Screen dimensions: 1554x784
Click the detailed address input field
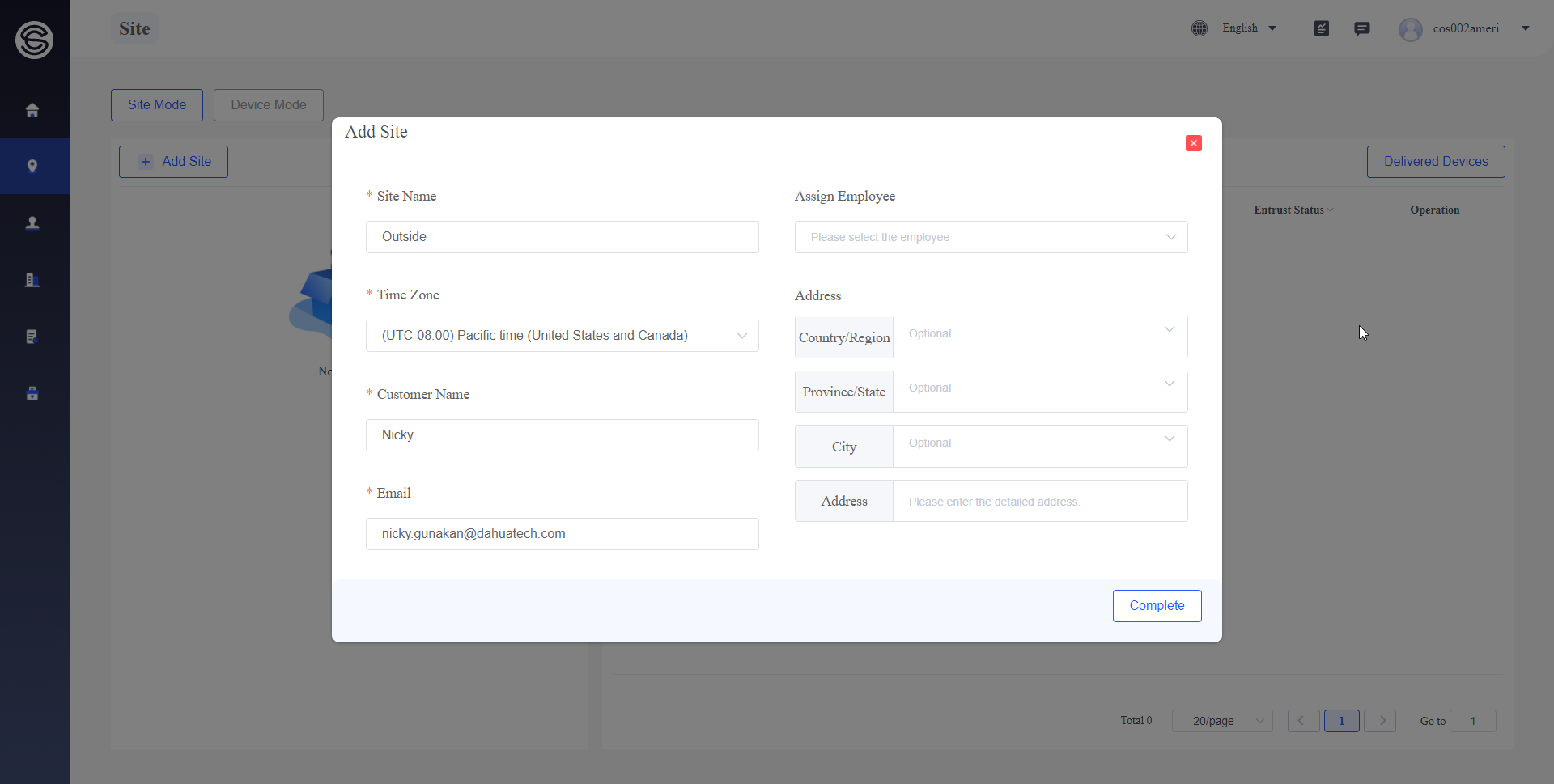point(1039,502)
